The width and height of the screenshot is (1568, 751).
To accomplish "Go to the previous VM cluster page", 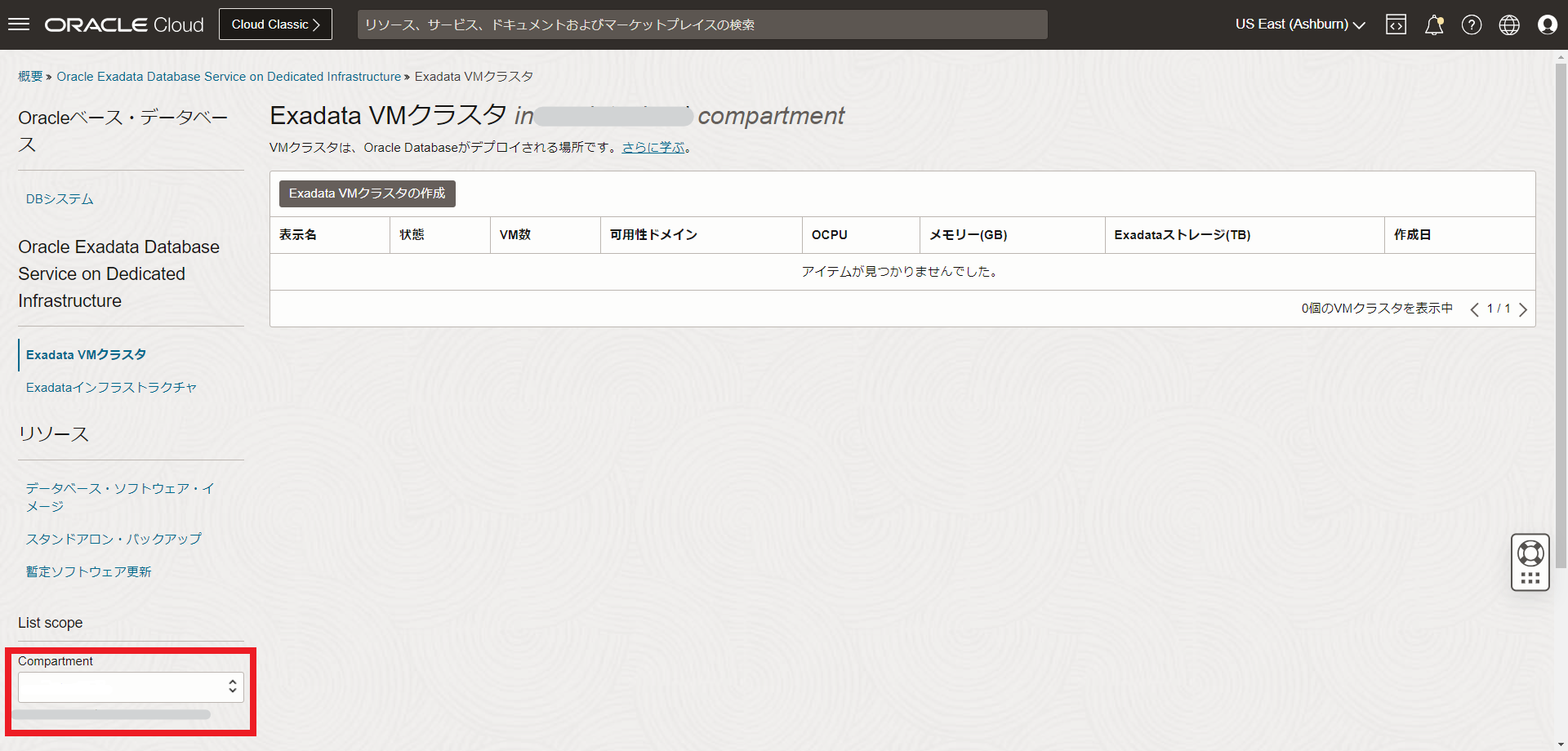I will pyautogui.click(x=1474, y=309).
